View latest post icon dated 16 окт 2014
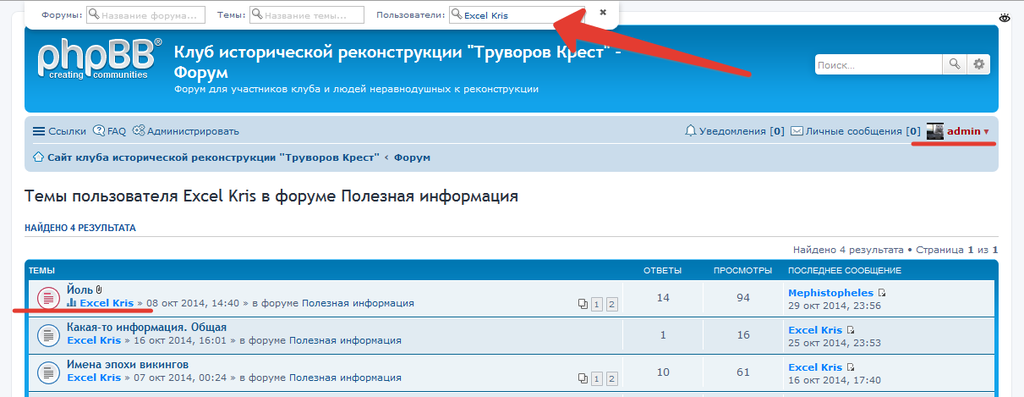The image size is (1024, 397). click(x=850, y=368)
